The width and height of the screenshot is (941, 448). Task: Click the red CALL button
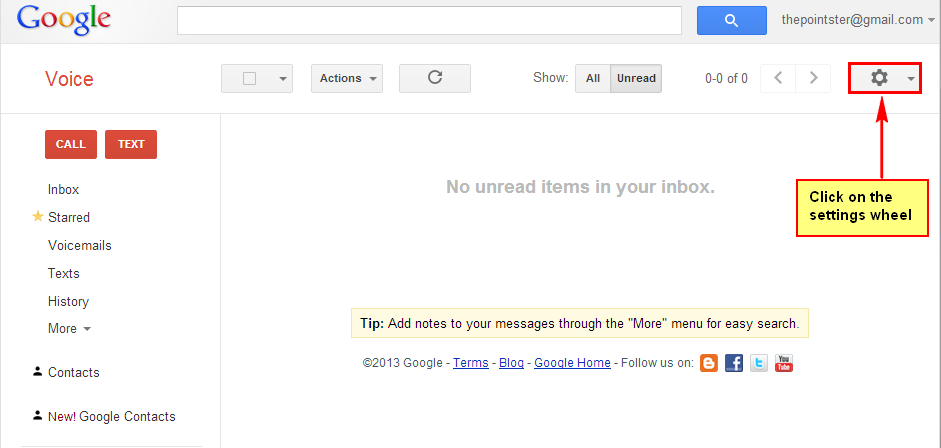pyautogui.click(x=71, y=145)
